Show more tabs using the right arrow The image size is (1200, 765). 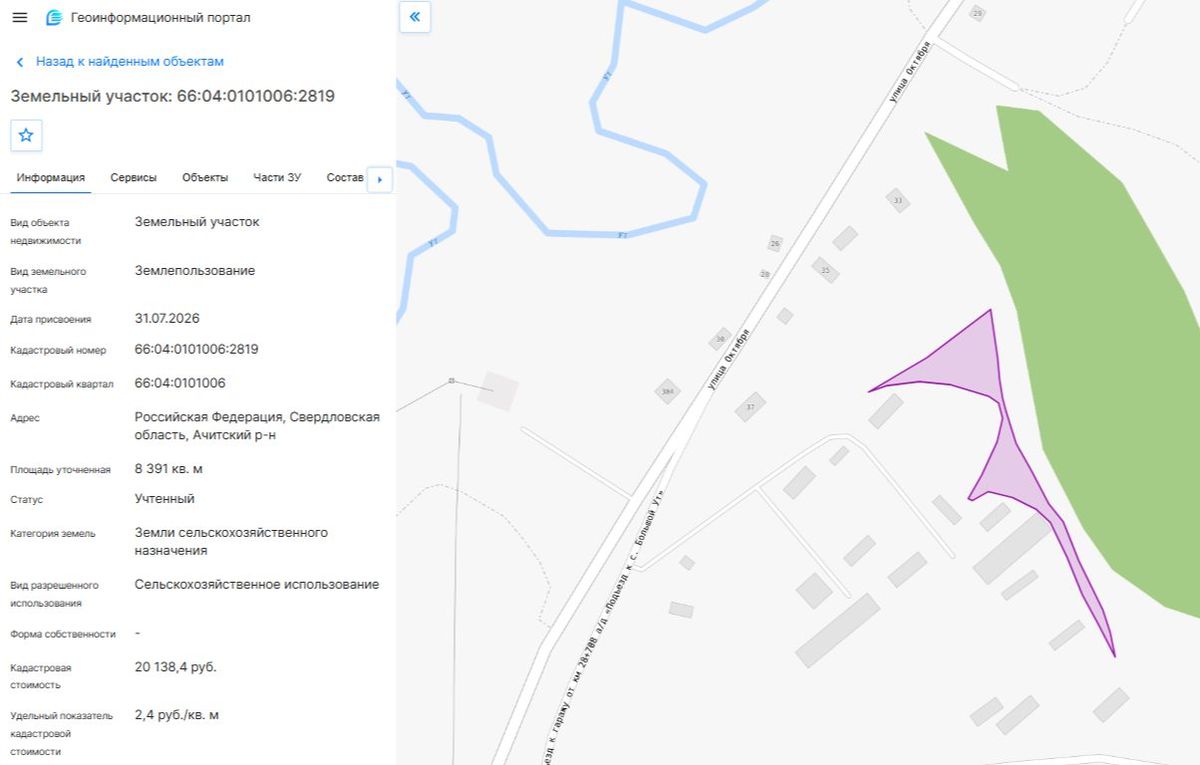379,179
